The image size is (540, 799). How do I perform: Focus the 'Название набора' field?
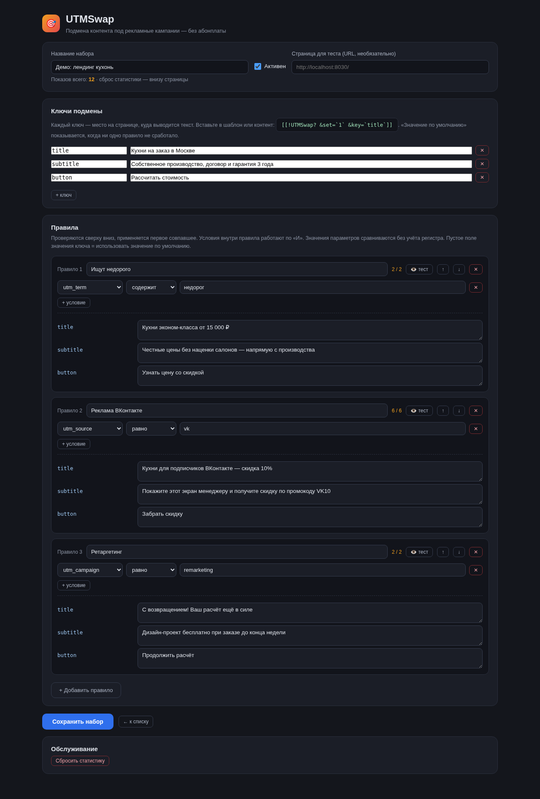click(149, 67)
